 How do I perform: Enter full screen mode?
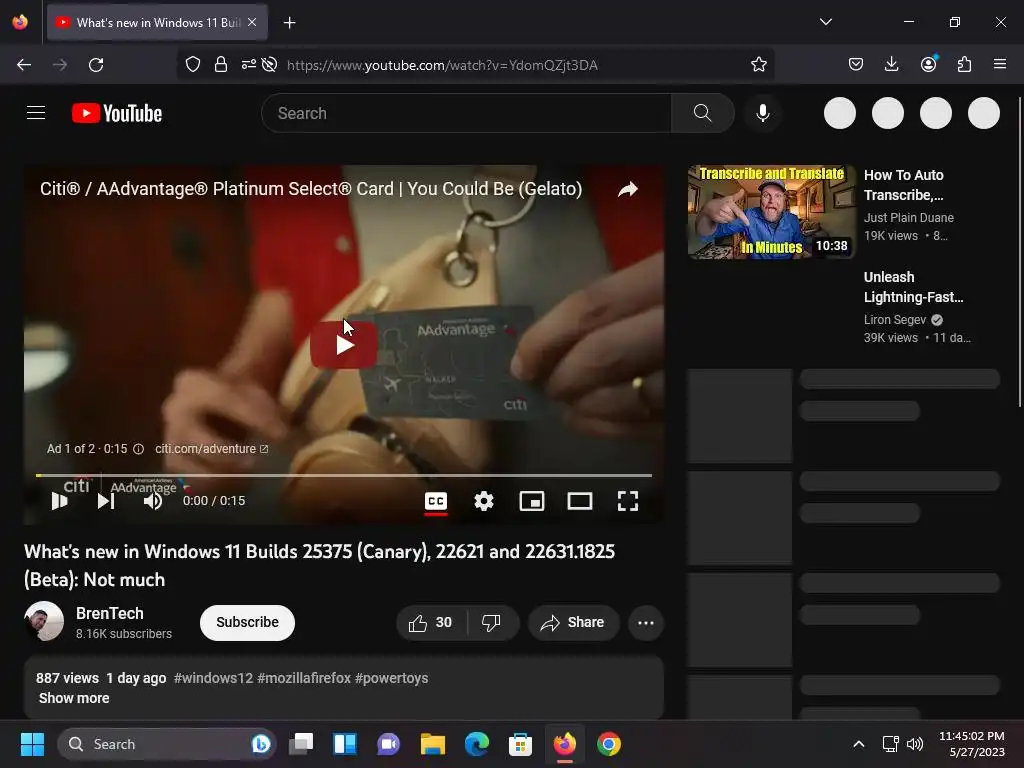pyautogui.click(x=628, y=501)
